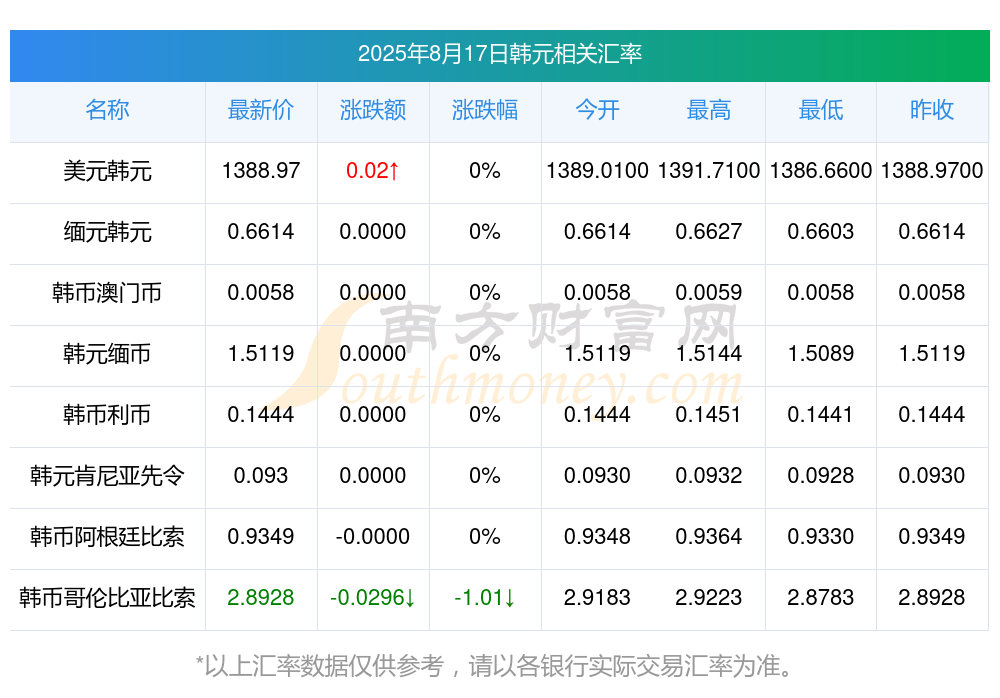Viewport: 1000px width, 698px height.
Task: Click the 缅元韩元 row name
Action: (x=107, y=232)
